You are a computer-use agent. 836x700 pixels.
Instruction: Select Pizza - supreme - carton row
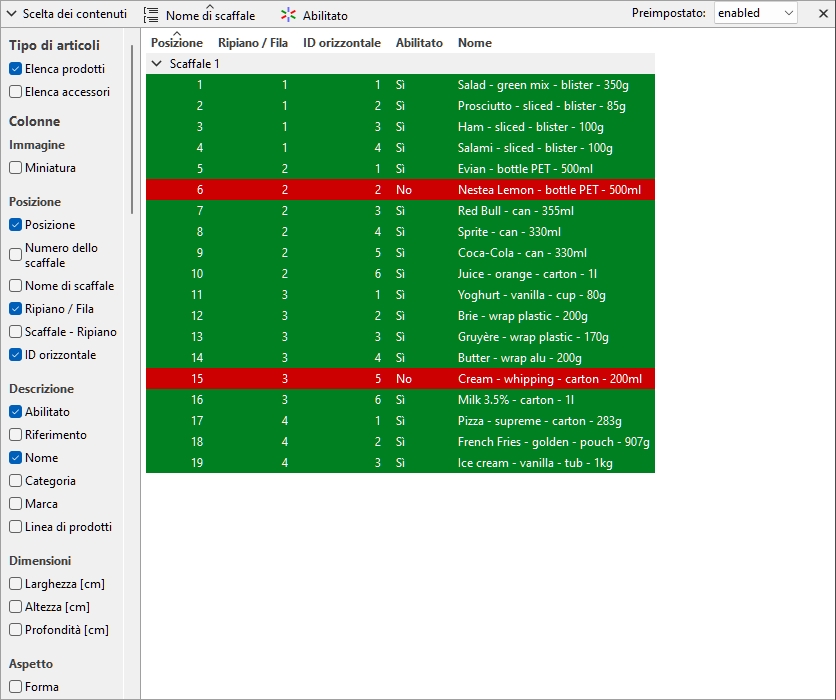coord(400,421)
